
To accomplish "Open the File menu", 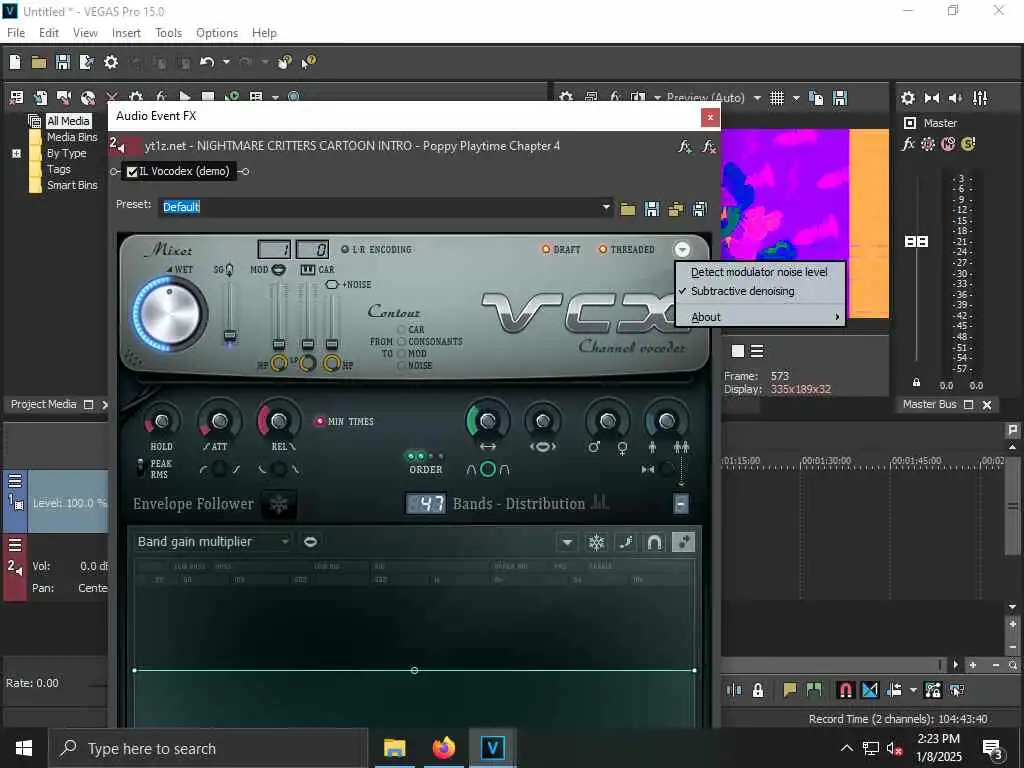I will click(16, 33).
